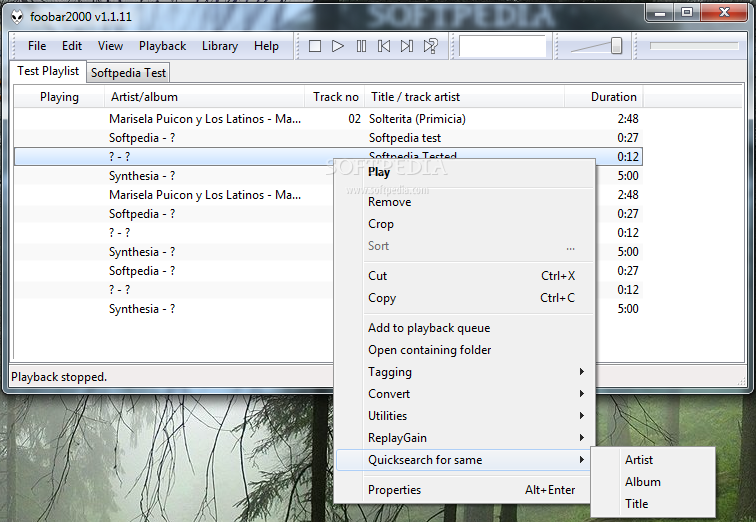Click Add to playback queue

465,328
